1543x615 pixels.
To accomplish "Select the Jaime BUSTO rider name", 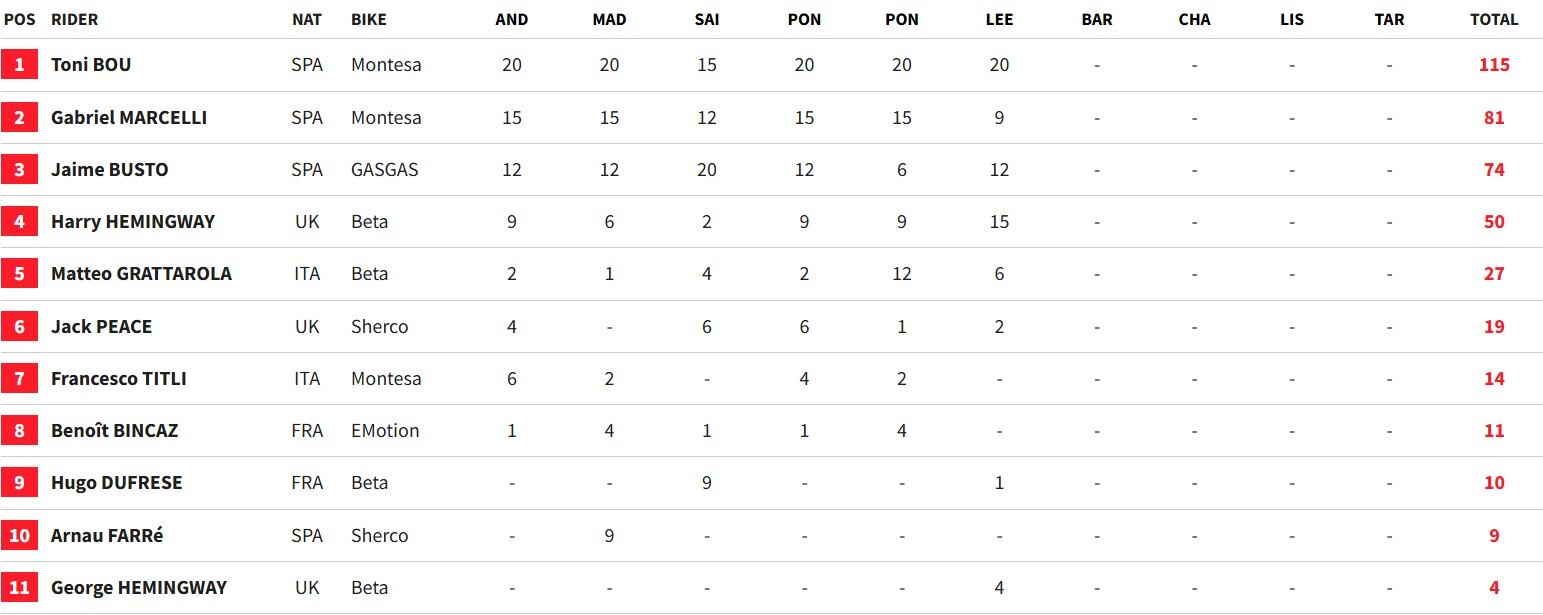I will (x=110, y=169).
